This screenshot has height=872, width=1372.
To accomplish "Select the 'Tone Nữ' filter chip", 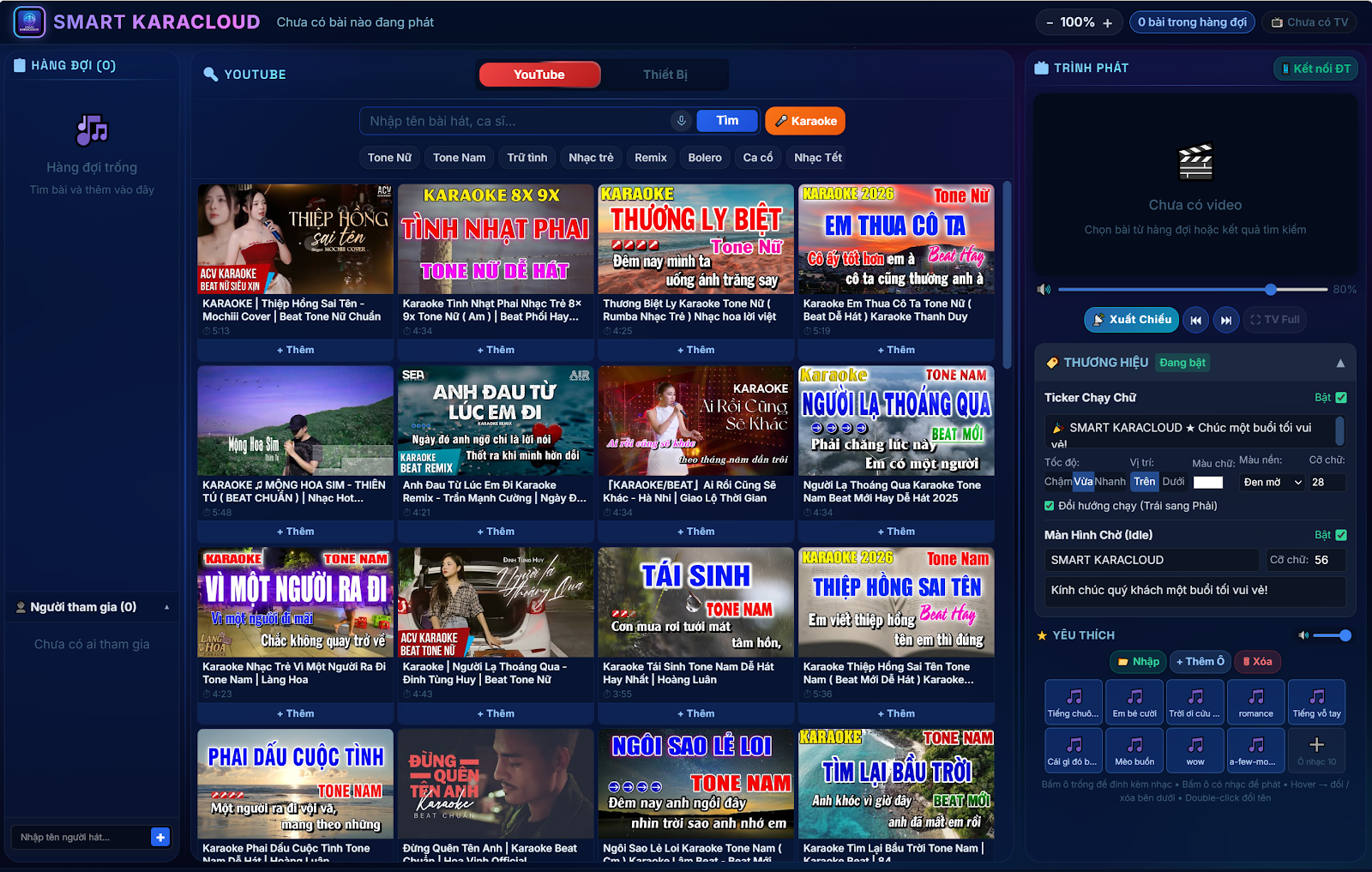I will 389,158.
